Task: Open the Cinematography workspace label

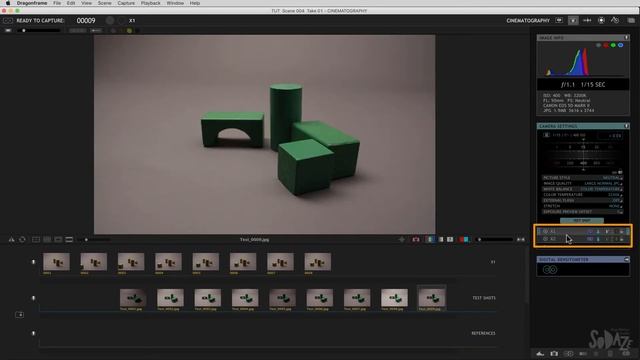Action: (528, 20)
